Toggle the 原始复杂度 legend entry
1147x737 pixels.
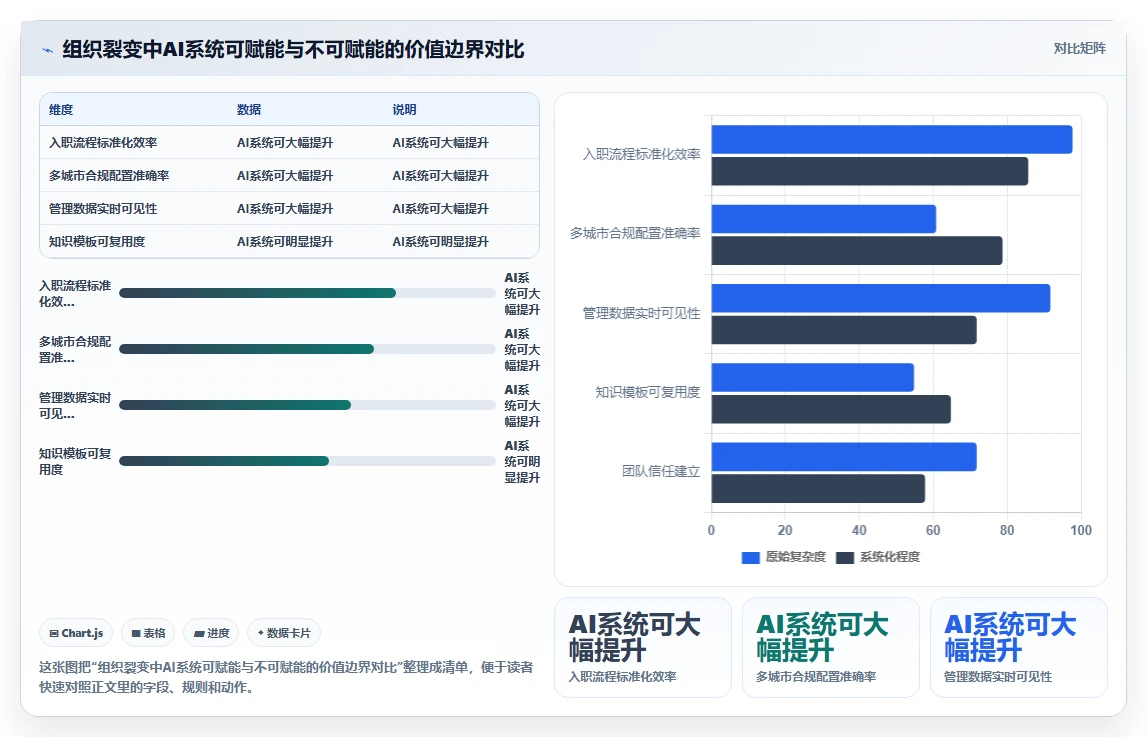click(x=783, y=557)
